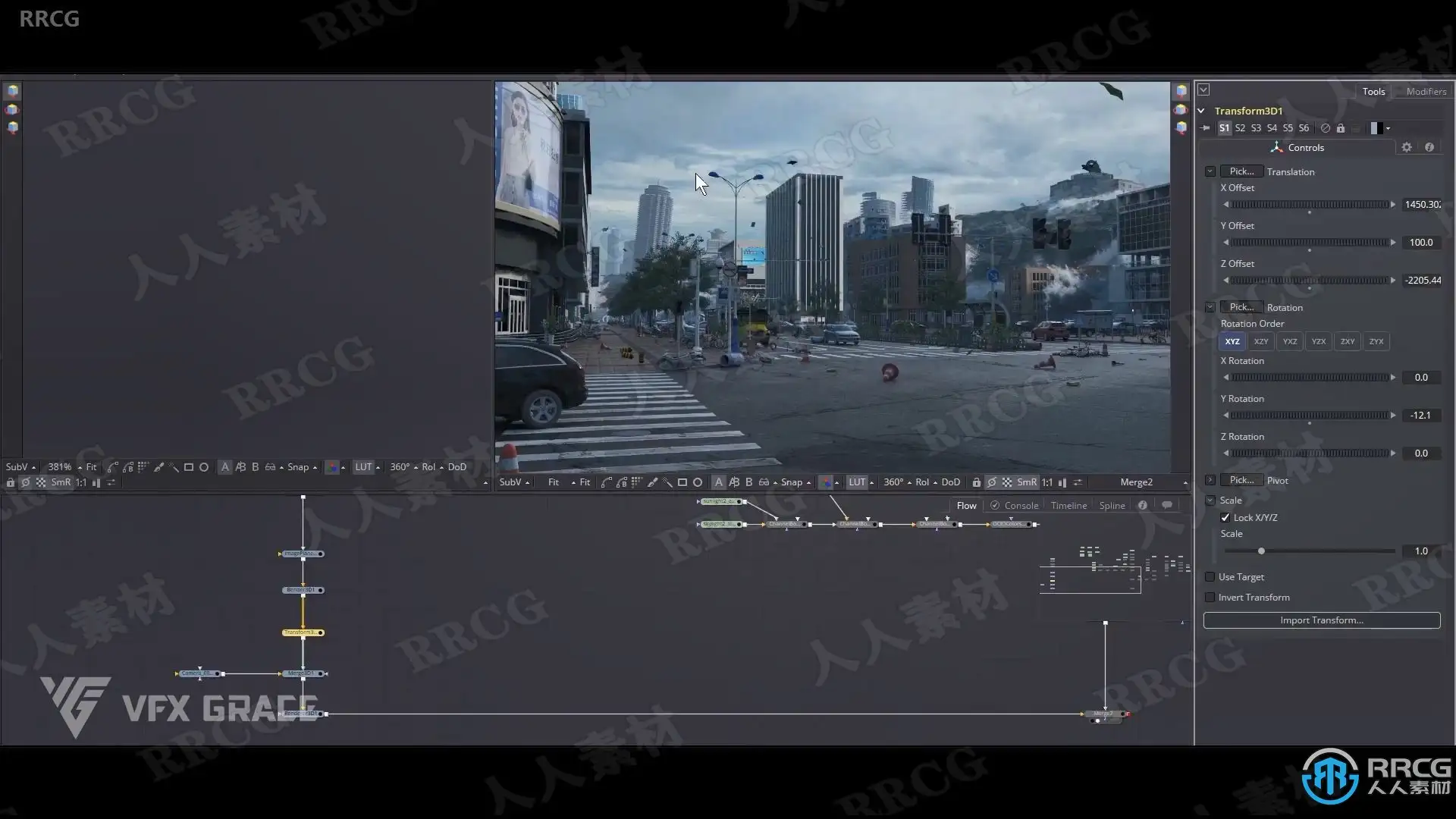Click the Import Transform button
The image size is (1456, 819).
point(1321,620)
